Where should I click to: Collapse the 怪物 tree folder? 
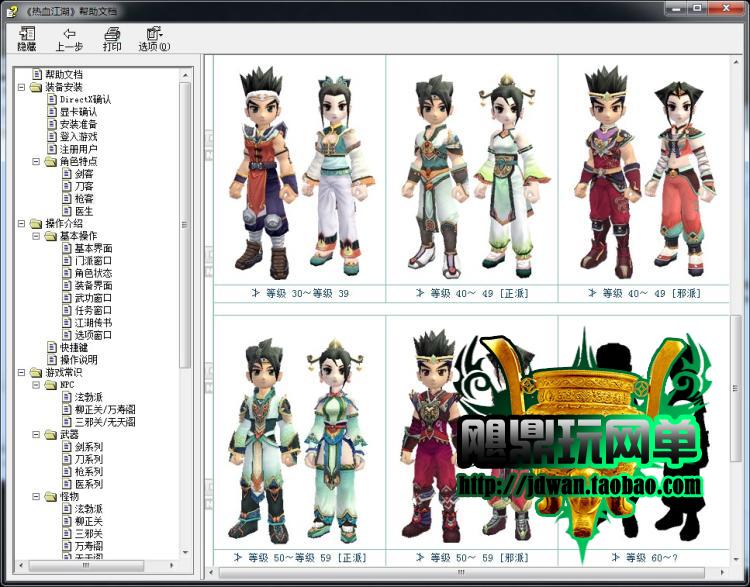click(36, 497)
